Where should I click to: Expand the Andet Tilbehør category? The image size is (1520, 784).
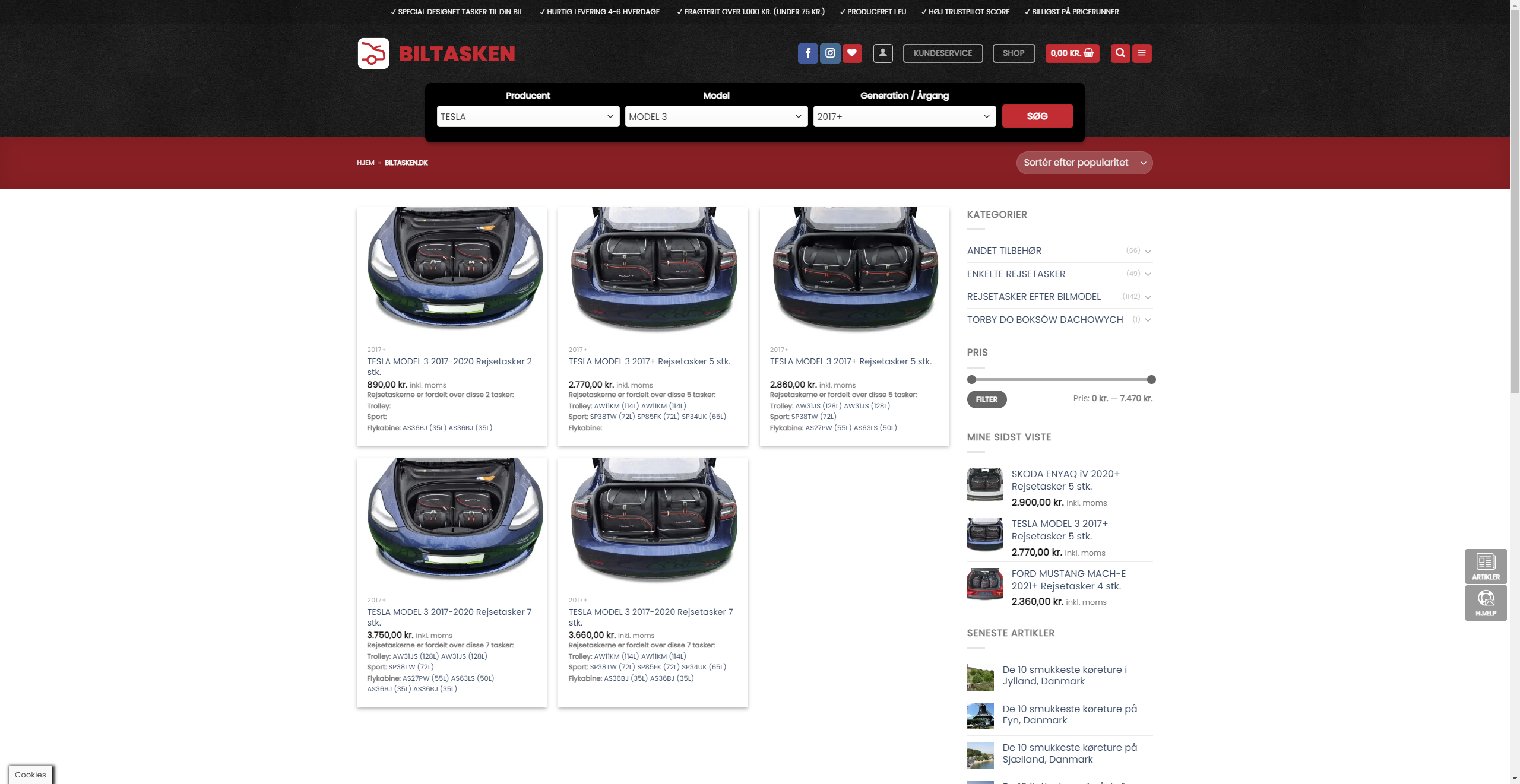click(x=1148, y=251)
